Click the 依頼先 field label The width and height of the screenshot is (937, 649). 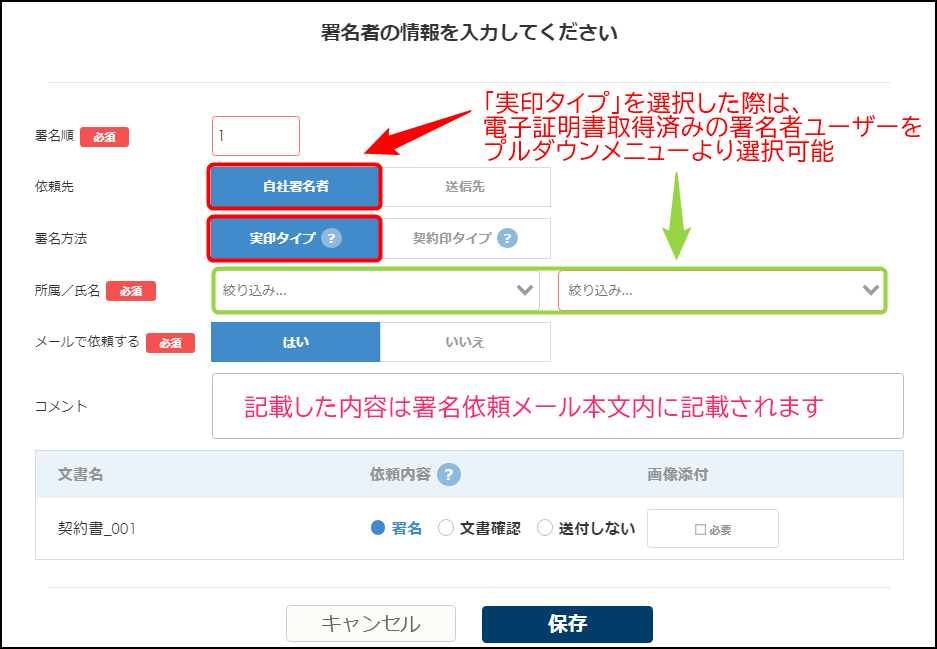tap(54, 186)
